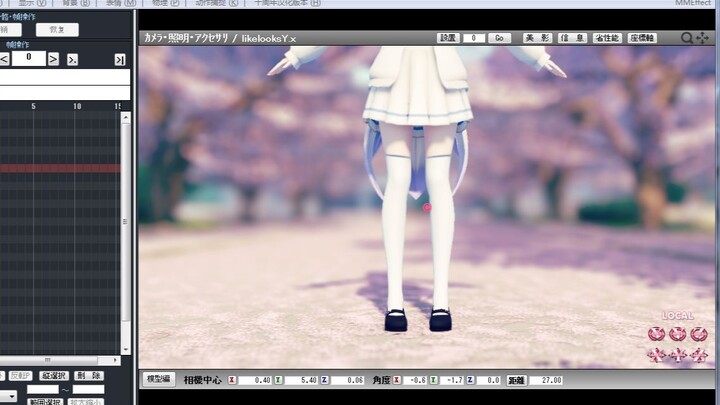The width and height of the screenshot is (720, 405).
Task: Click frame marker 10 on the timeline ruler
Action: point(77,106)
